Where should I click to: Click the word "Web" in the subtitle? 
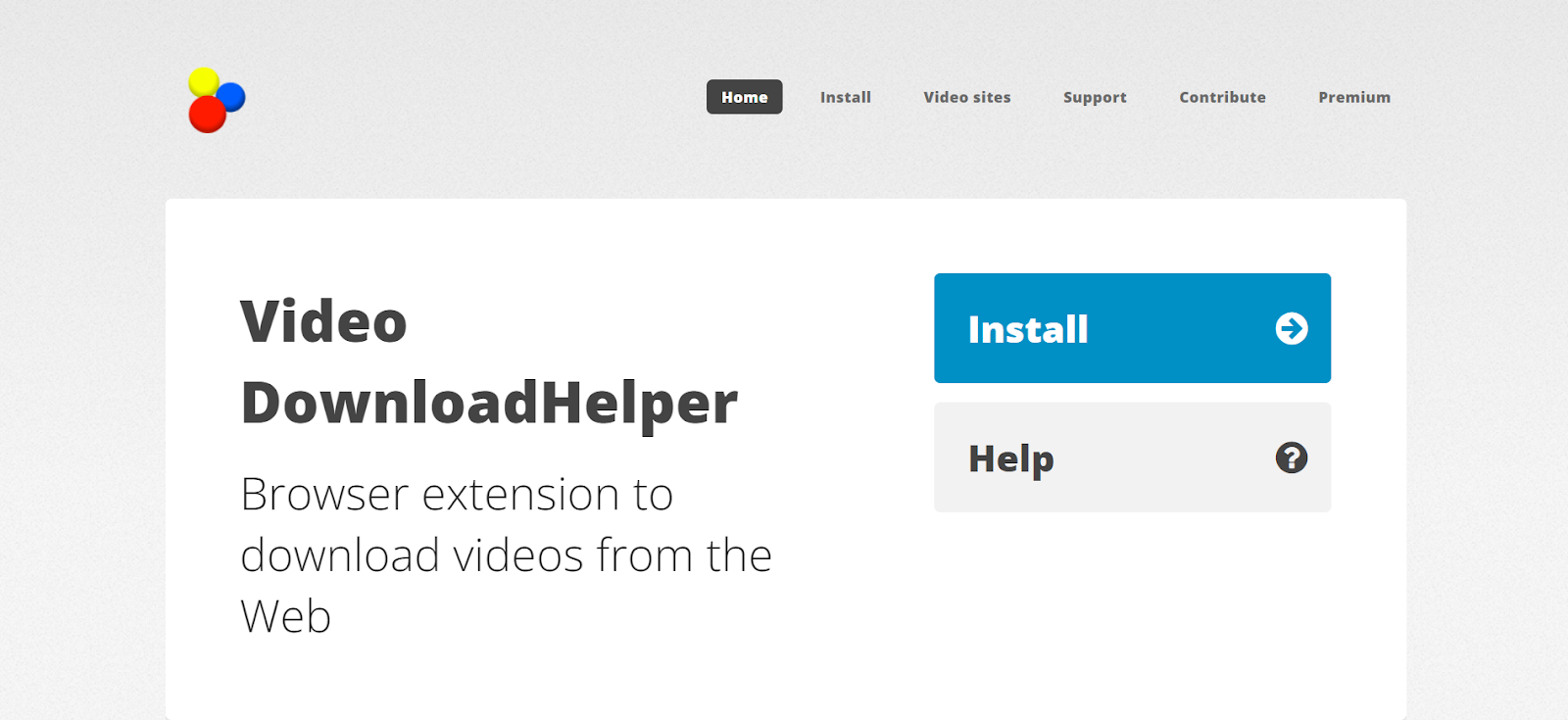pos(285,617)
